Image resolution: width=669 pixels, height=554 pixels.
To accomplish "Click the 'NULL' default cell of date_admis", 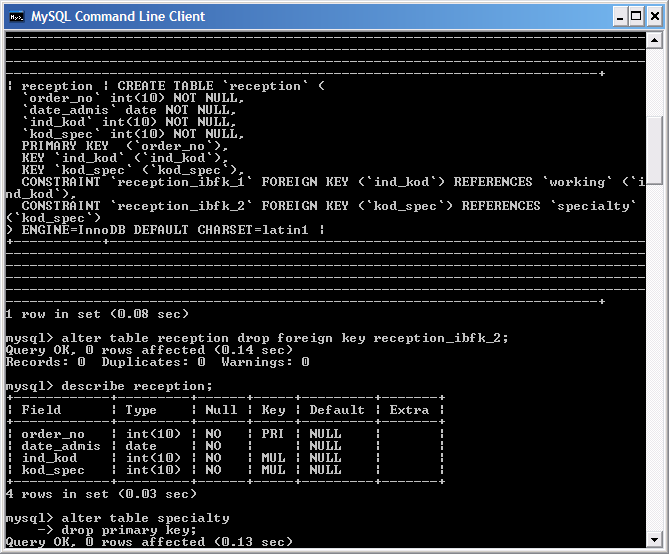I will coord(325,446).
